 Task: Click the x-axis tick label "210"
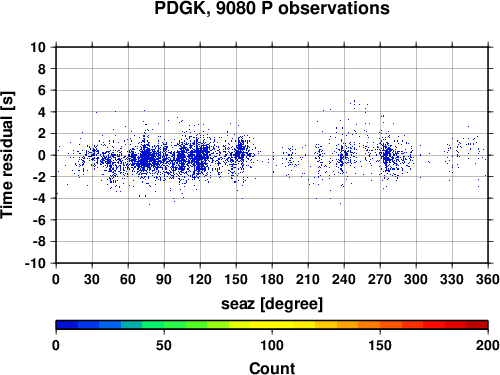click(308, 279)
